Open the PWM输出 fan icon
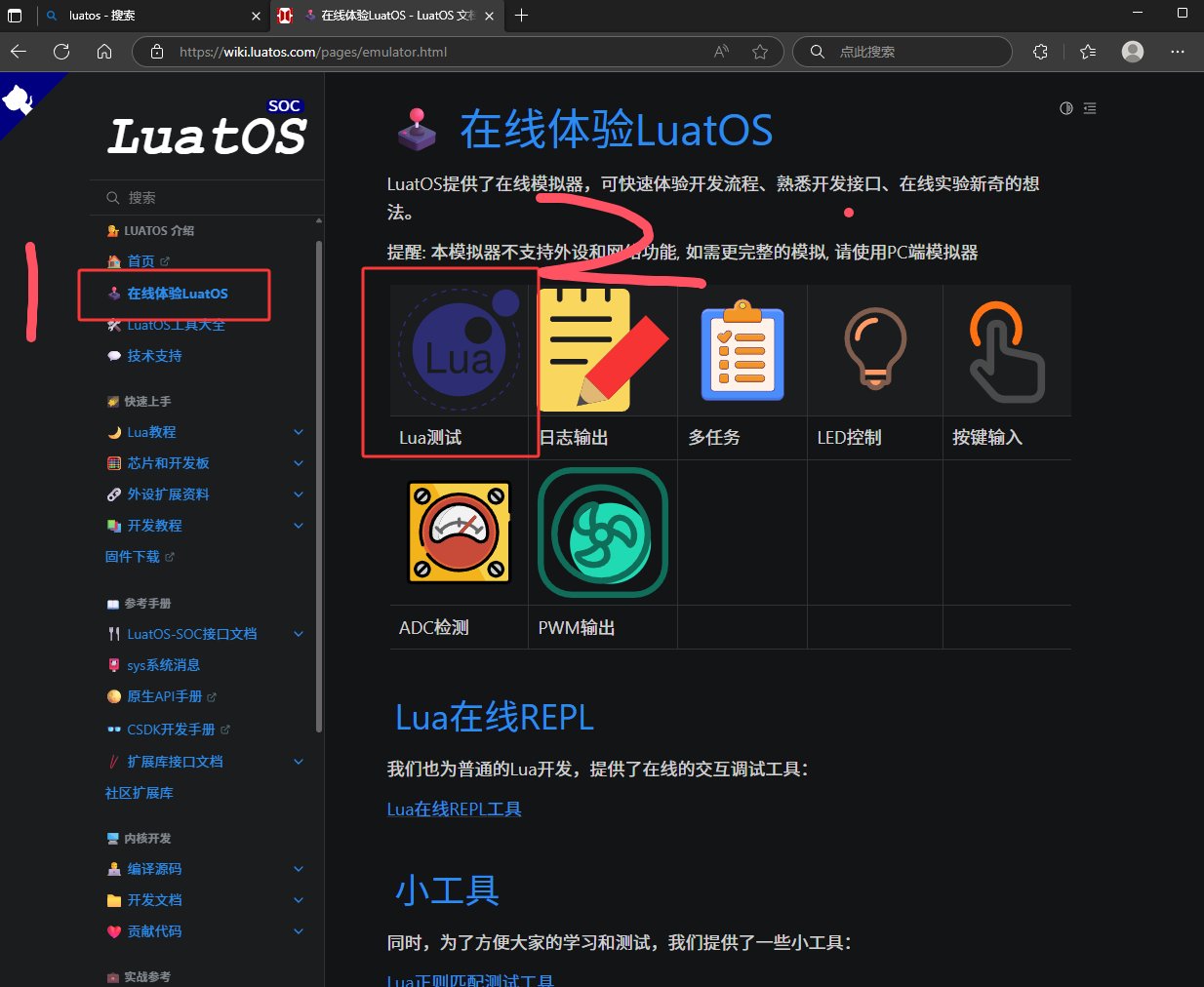Viewport: 1204px width, 987px height. coord(603,533)
